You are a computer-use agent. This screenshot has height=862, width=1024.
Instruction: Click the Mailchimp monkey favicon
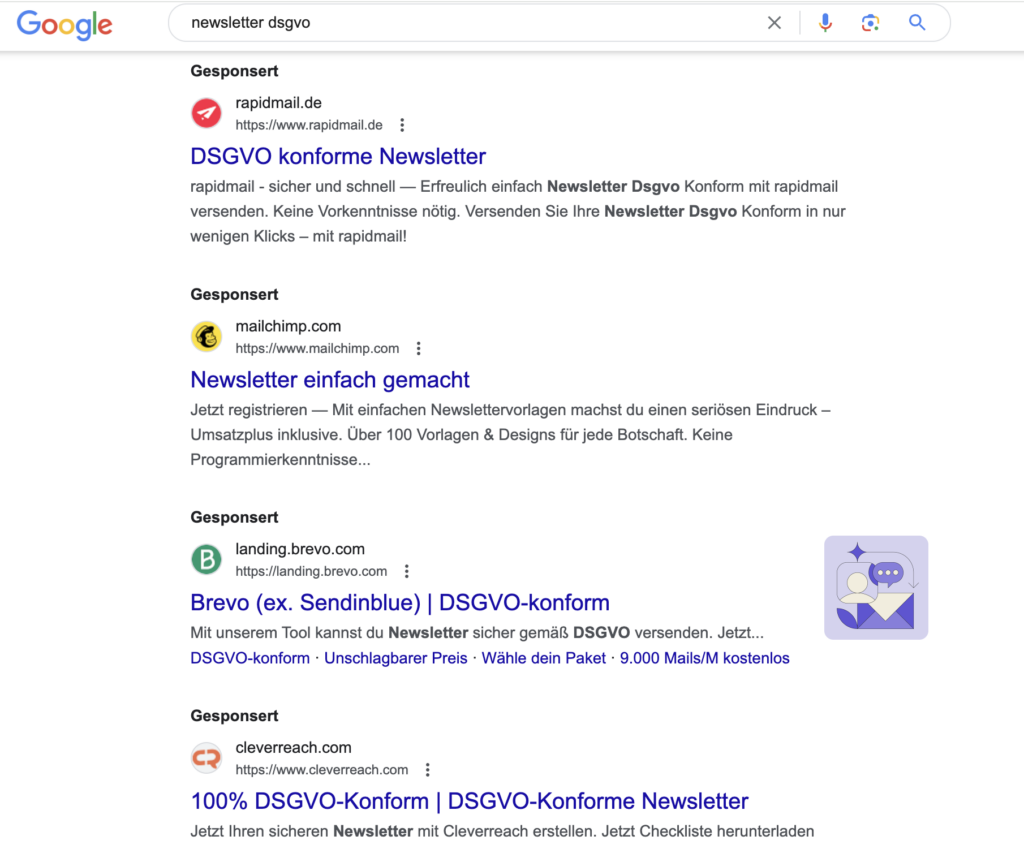[x=206, y=337]
